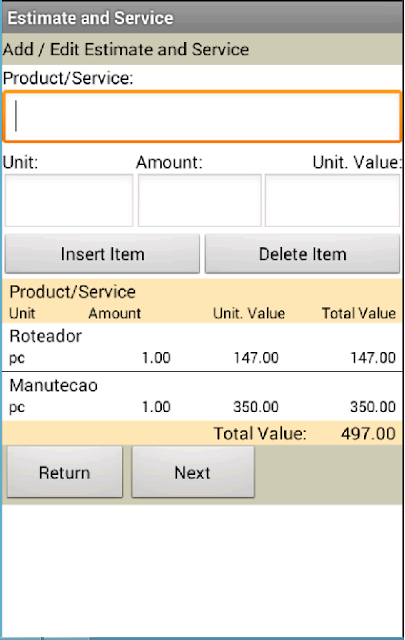Focus the Product/Service text field

pos(202,117)
